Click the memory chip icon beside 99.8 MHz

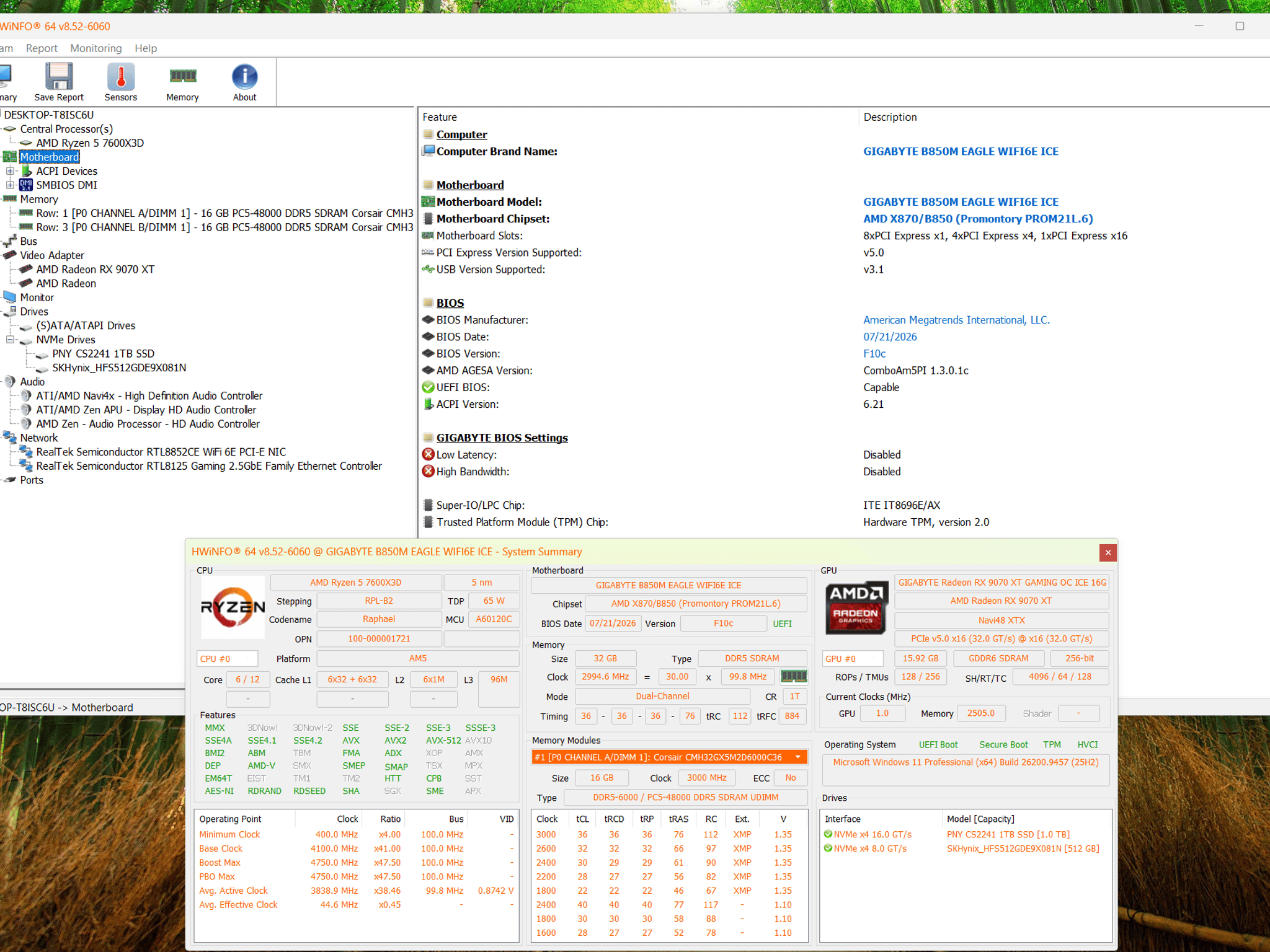[794, 676]
